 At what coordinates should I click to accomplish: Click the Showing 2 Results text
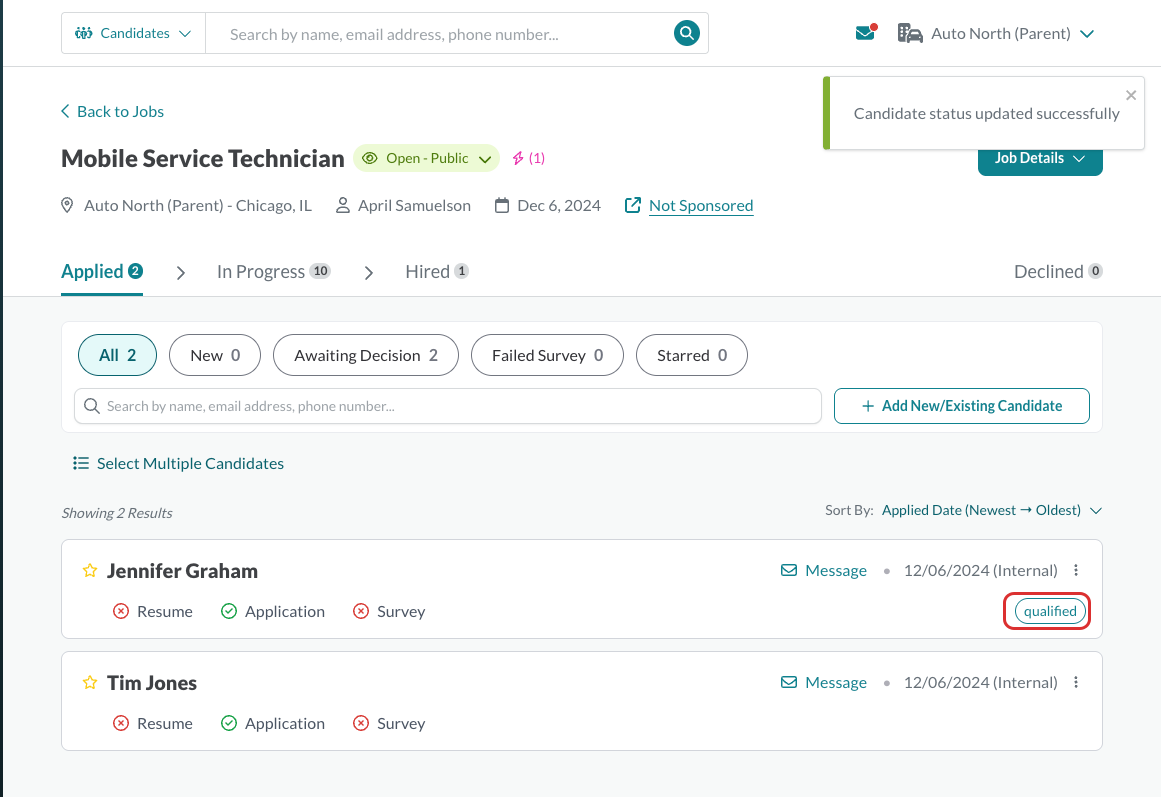coord(116,513)
